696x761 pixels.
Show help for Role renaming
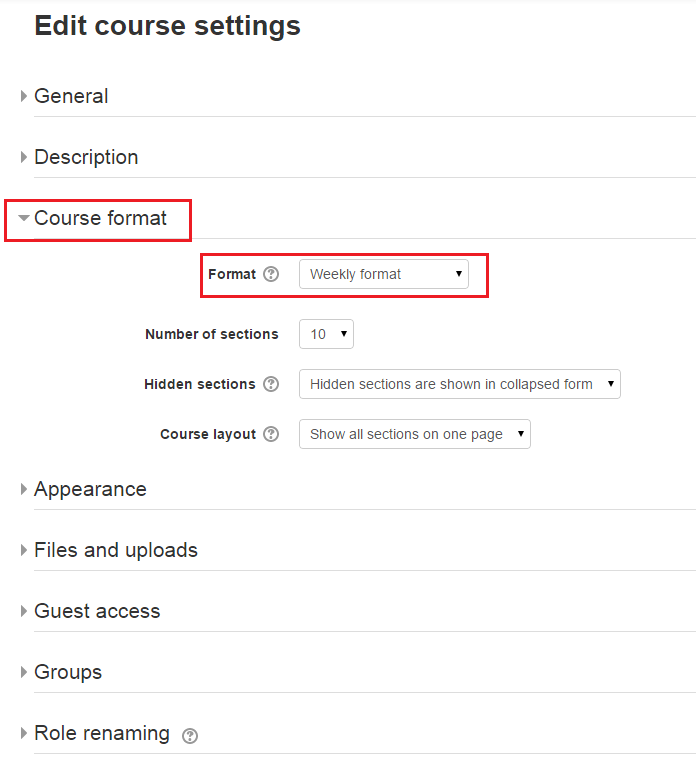(x=190, y=735)
